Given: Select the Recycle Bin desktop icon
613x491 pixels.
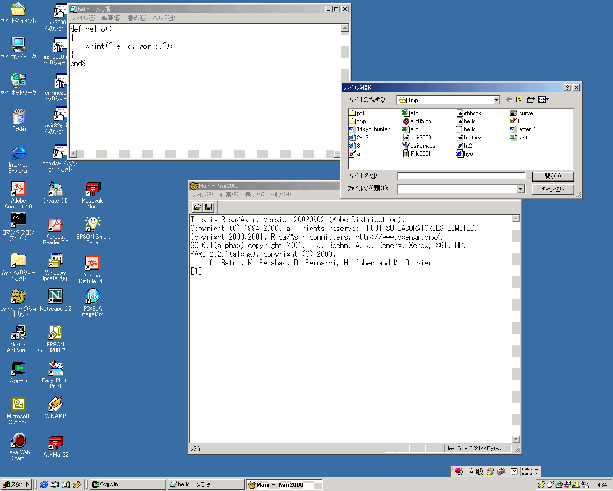Looking at the screenshot, I should coord(19,120).
